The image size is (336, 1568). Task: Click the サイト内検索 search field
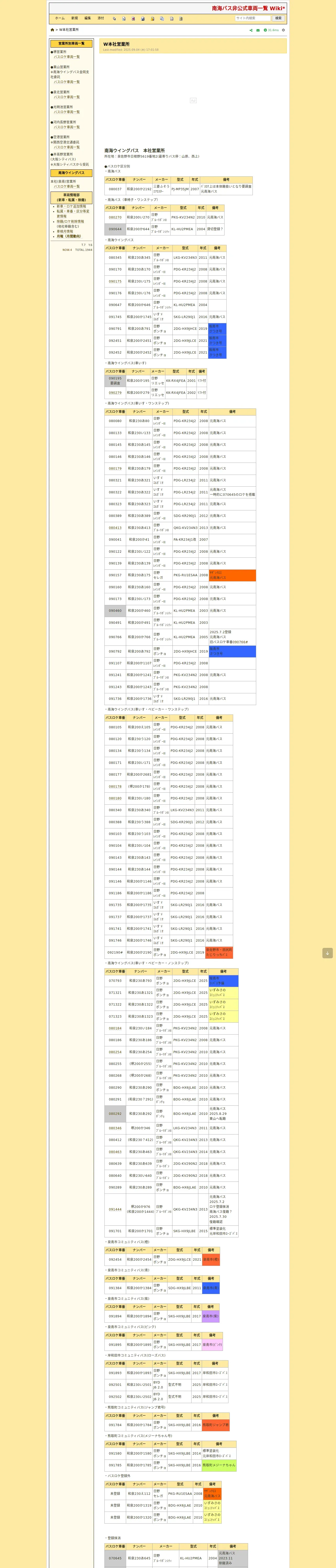coord(253,18)
